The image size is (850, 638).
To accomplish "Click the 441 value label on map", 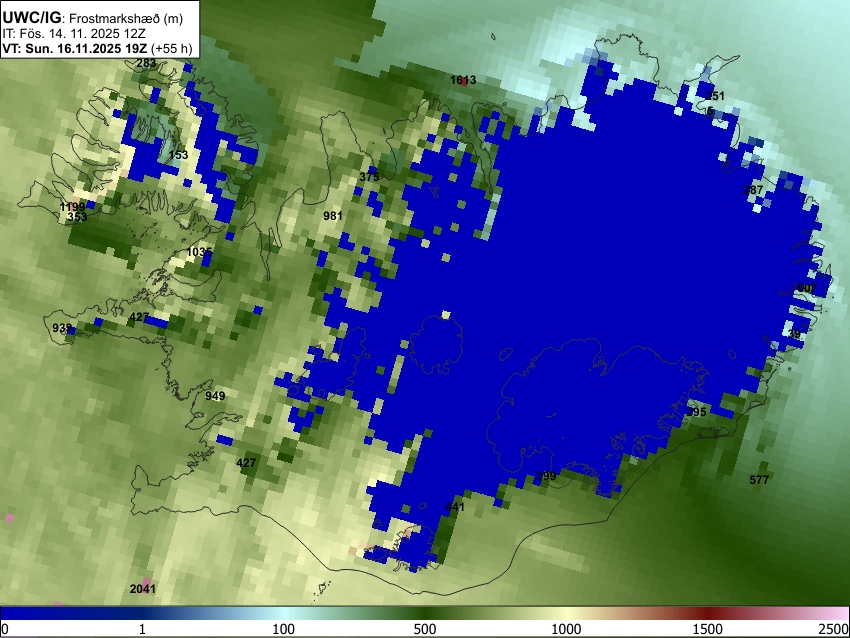I will (455, 507).
